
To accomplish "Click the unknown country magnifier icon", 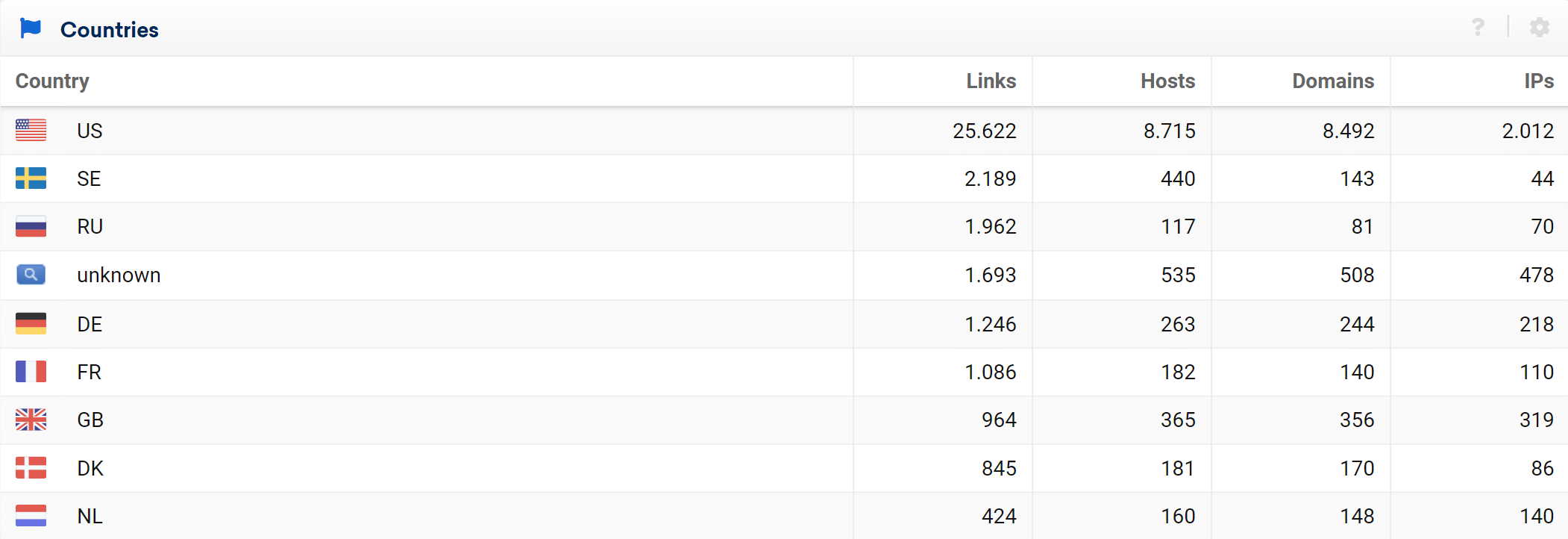I will click(31, 275).
